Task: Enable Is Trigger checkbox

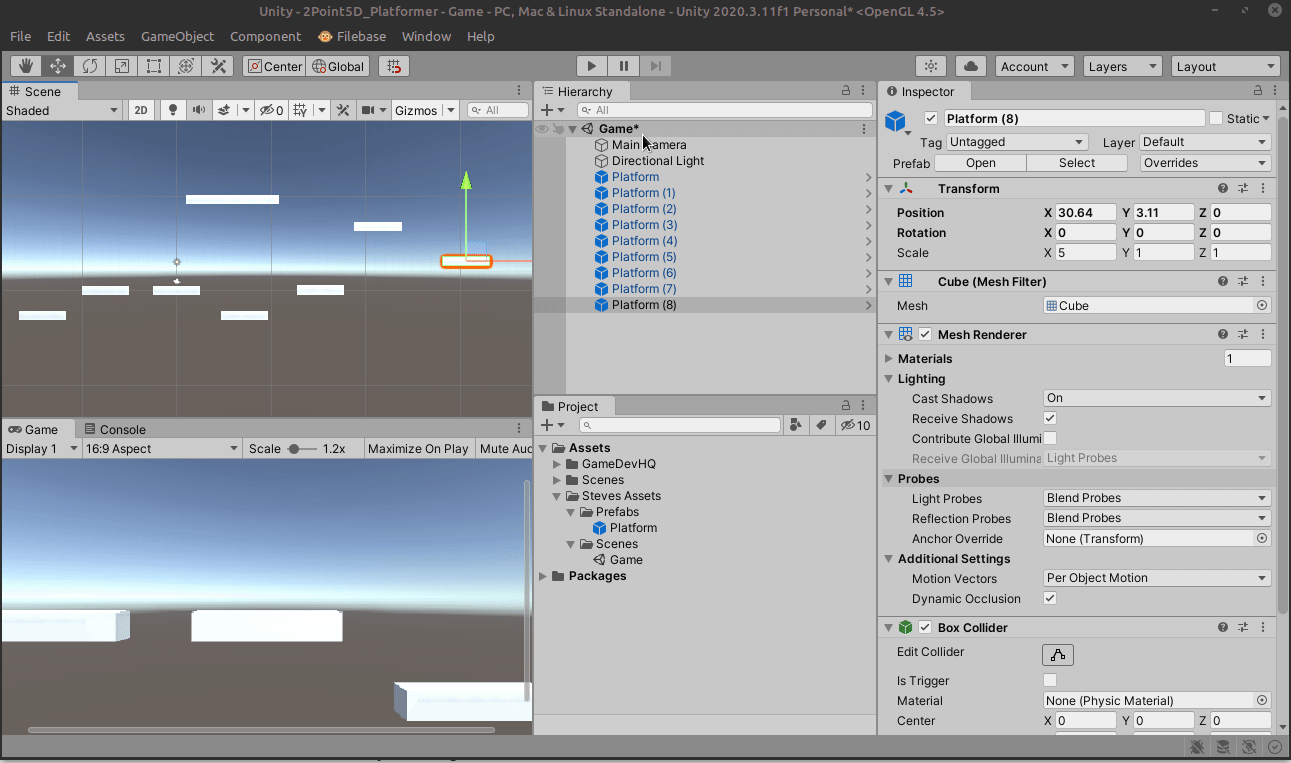Action: 1050,680
